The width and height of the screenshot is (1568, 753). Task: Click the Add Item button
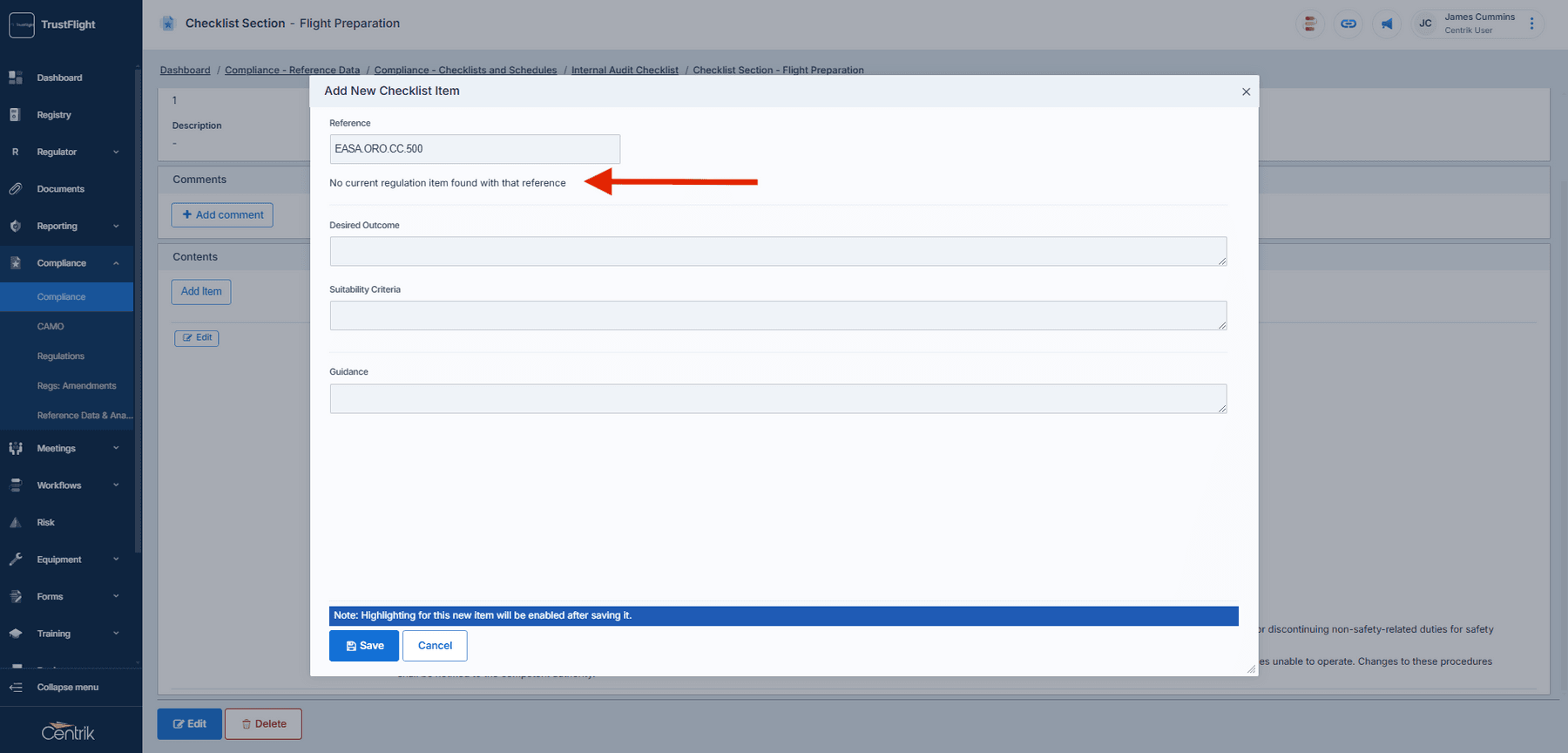click(x=201, y=292)
